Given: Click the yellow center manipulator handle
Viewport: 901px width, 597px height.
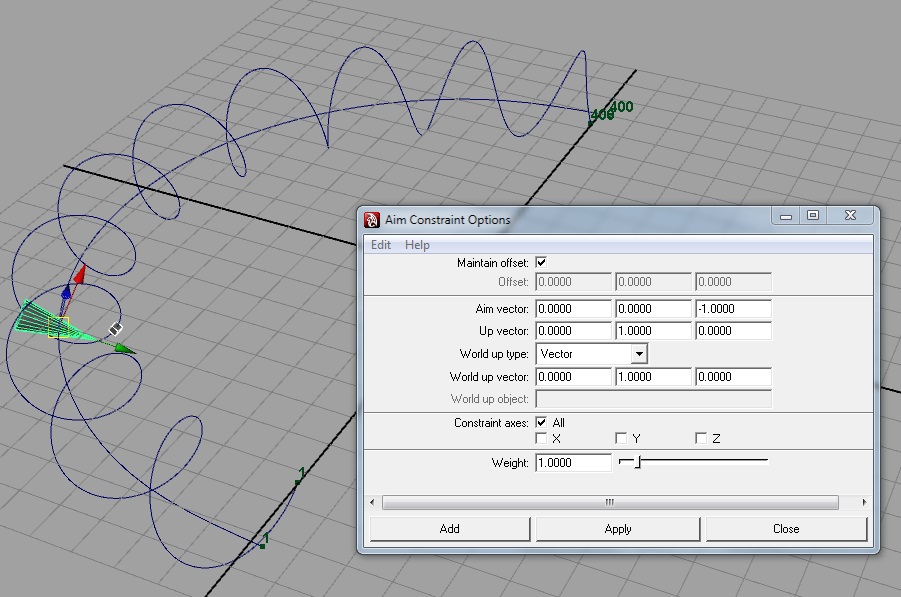Looking at the screenshot, I should point(58,328).
